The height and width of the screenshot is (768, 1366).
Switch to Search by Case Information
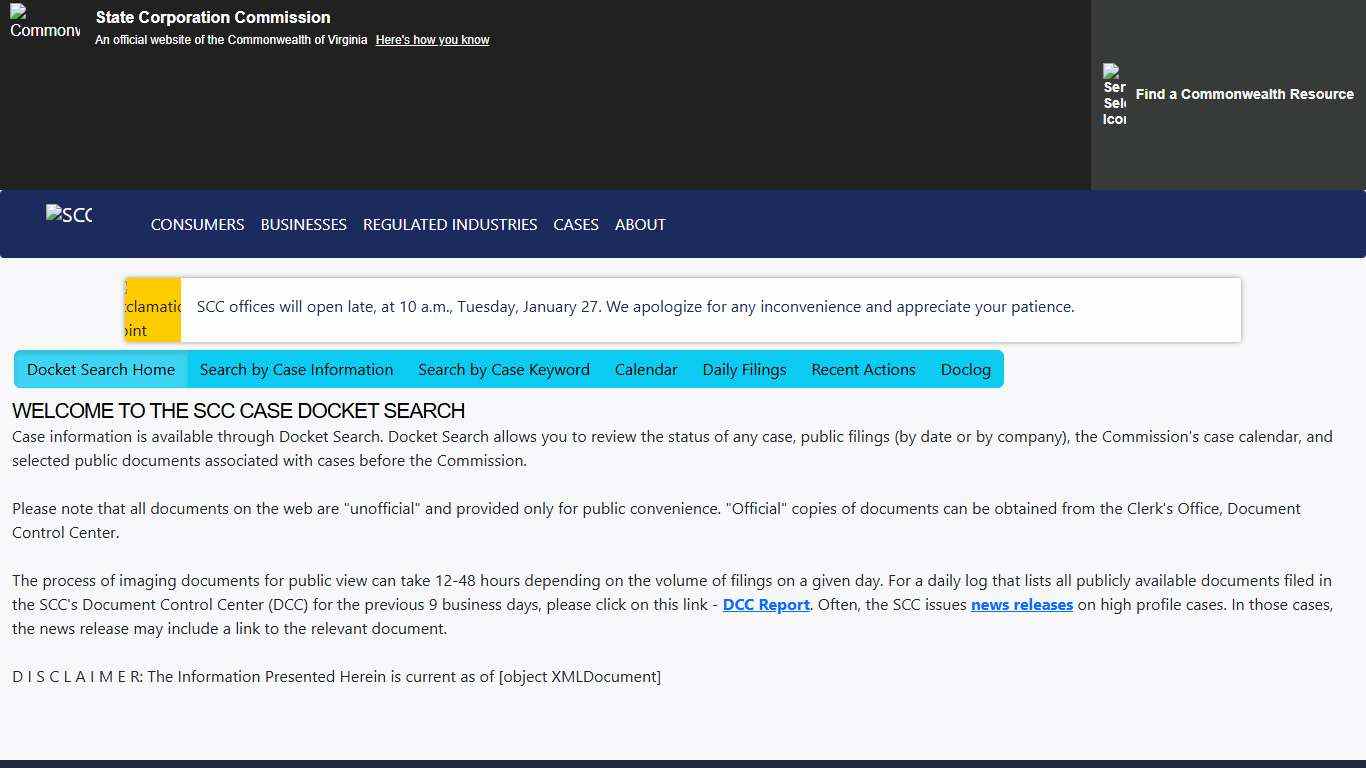click(296, 369)
